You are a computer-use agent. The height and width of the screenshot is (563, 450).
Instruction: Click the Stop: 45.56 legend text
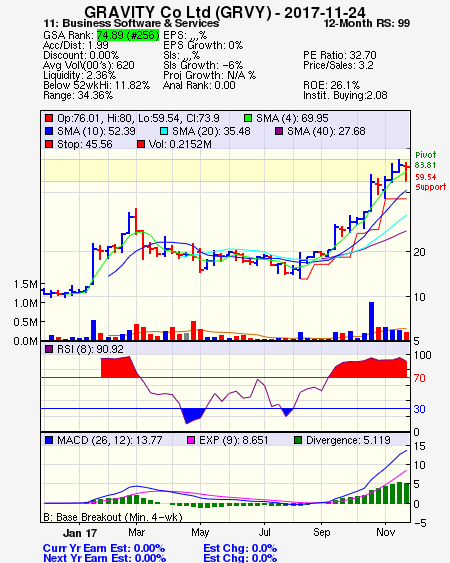[x=85, y=144]
